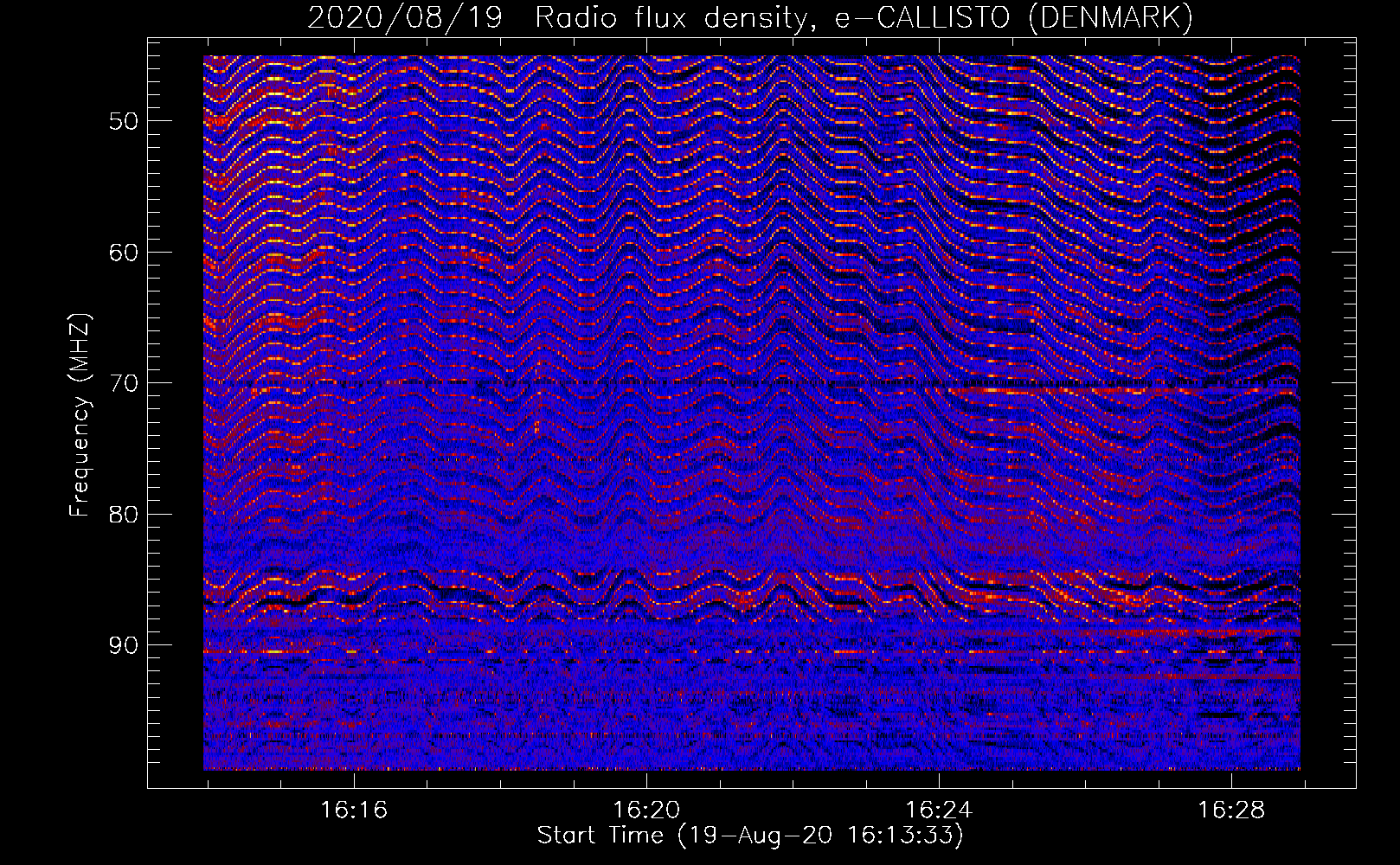Click the 16:24 time tick label
The height and width of the screenshot is (865, 1400).
point(939,810)
